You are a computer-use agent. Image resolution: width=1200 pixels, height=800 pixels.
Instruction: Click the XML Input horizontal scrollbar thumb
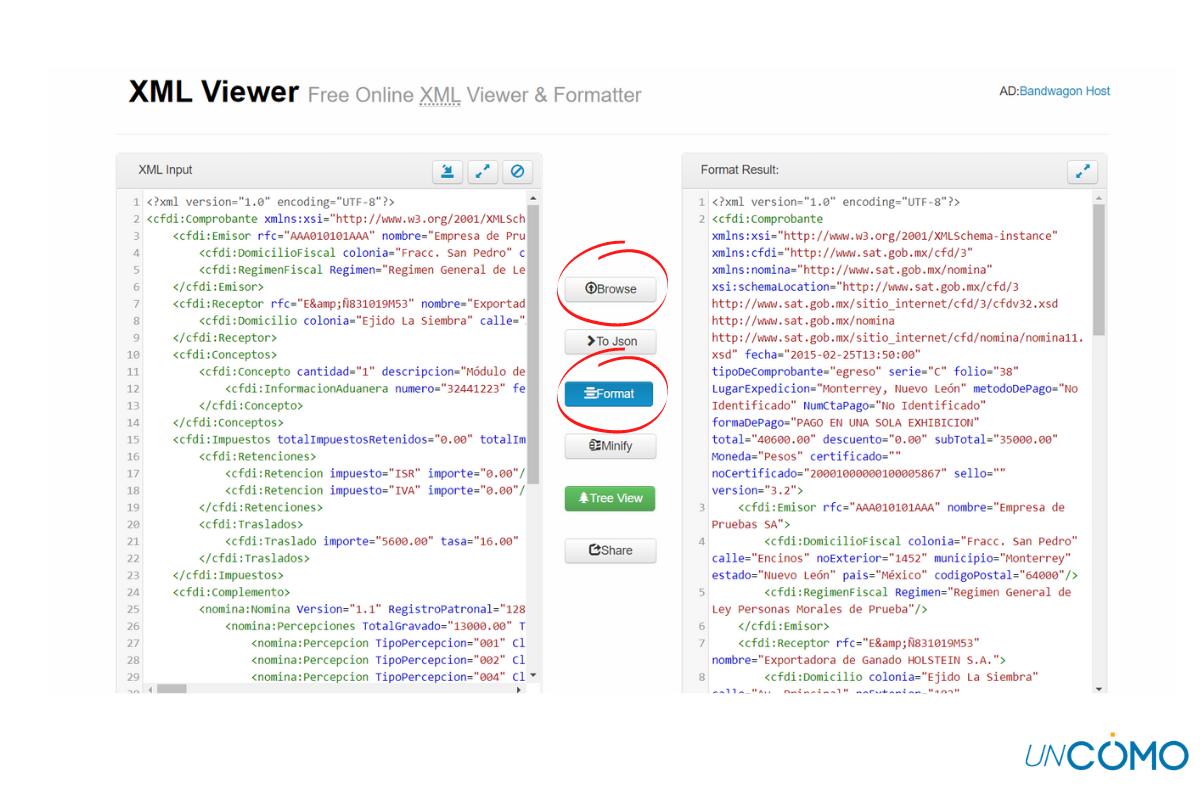click(x=172, y=689)
